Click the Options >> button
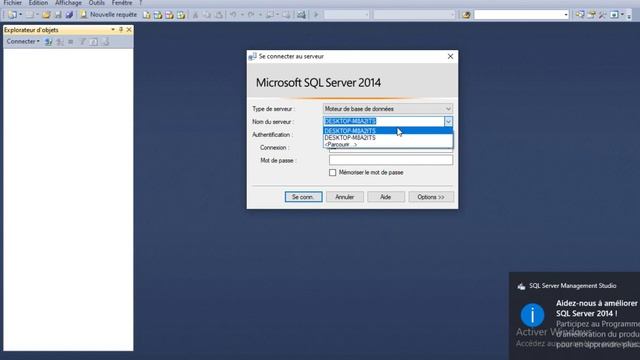The height and width of the screenshot is (360, 640). pos(431,197)
